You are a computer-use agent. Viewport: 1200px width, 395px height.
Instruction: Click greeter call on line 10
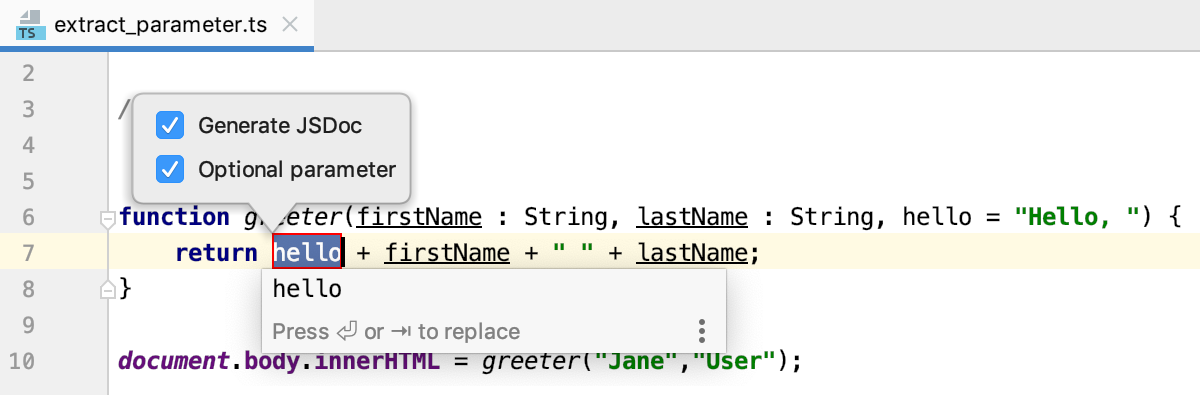point(531,361)
